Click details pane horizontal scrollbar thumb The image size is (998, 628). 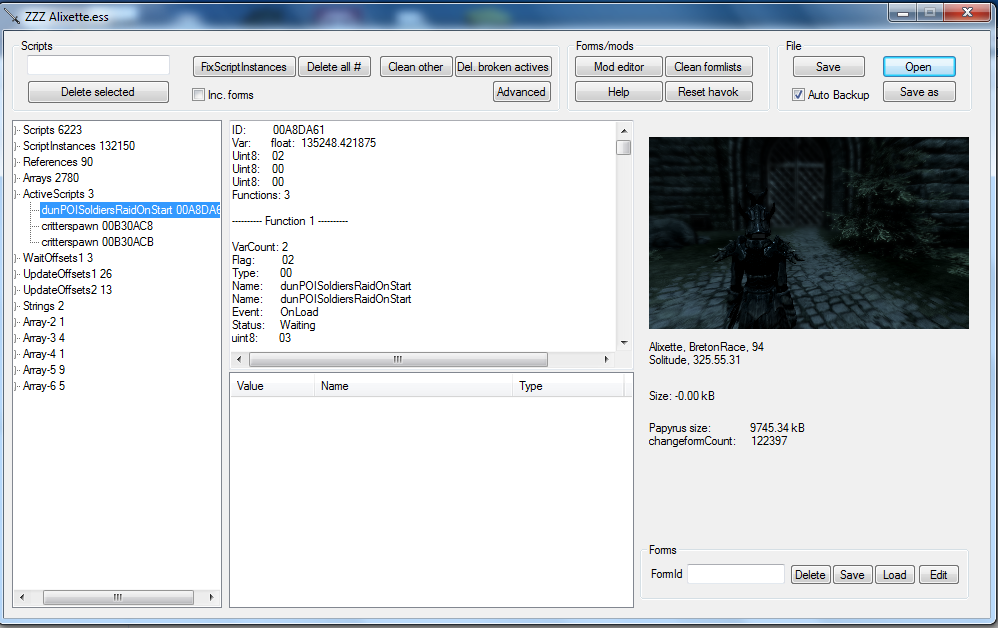(x=398, y=359)
